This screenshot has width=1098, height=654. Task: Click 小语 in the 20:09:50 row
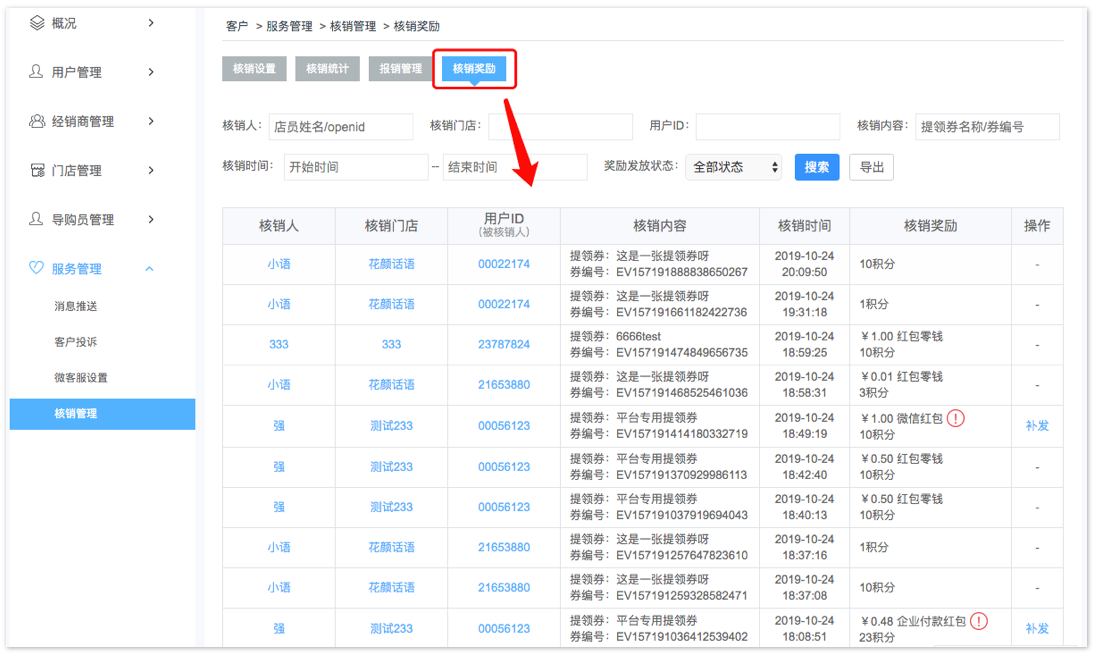coord(279,264)
